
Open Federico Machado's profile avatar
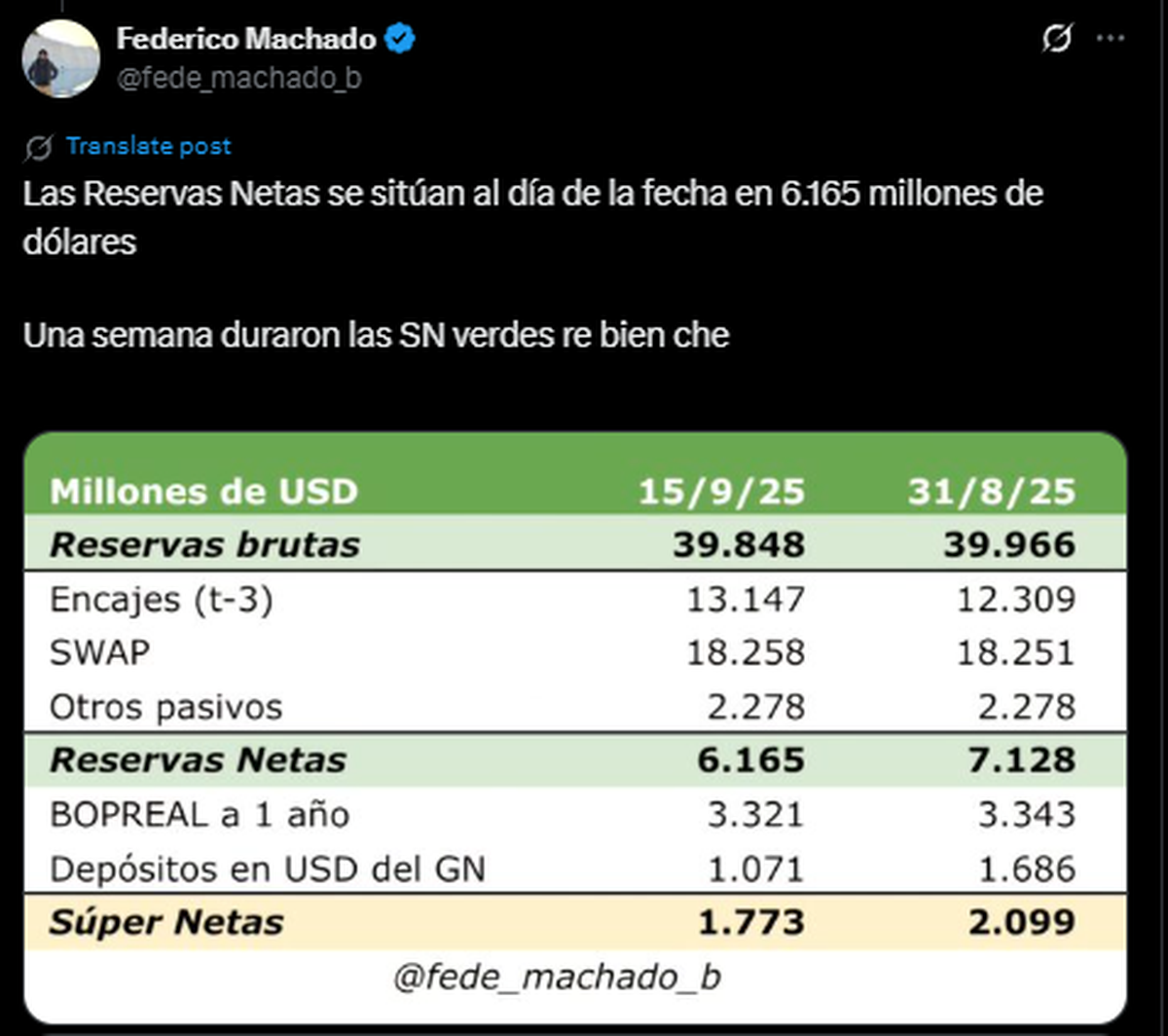coord(60,58)
